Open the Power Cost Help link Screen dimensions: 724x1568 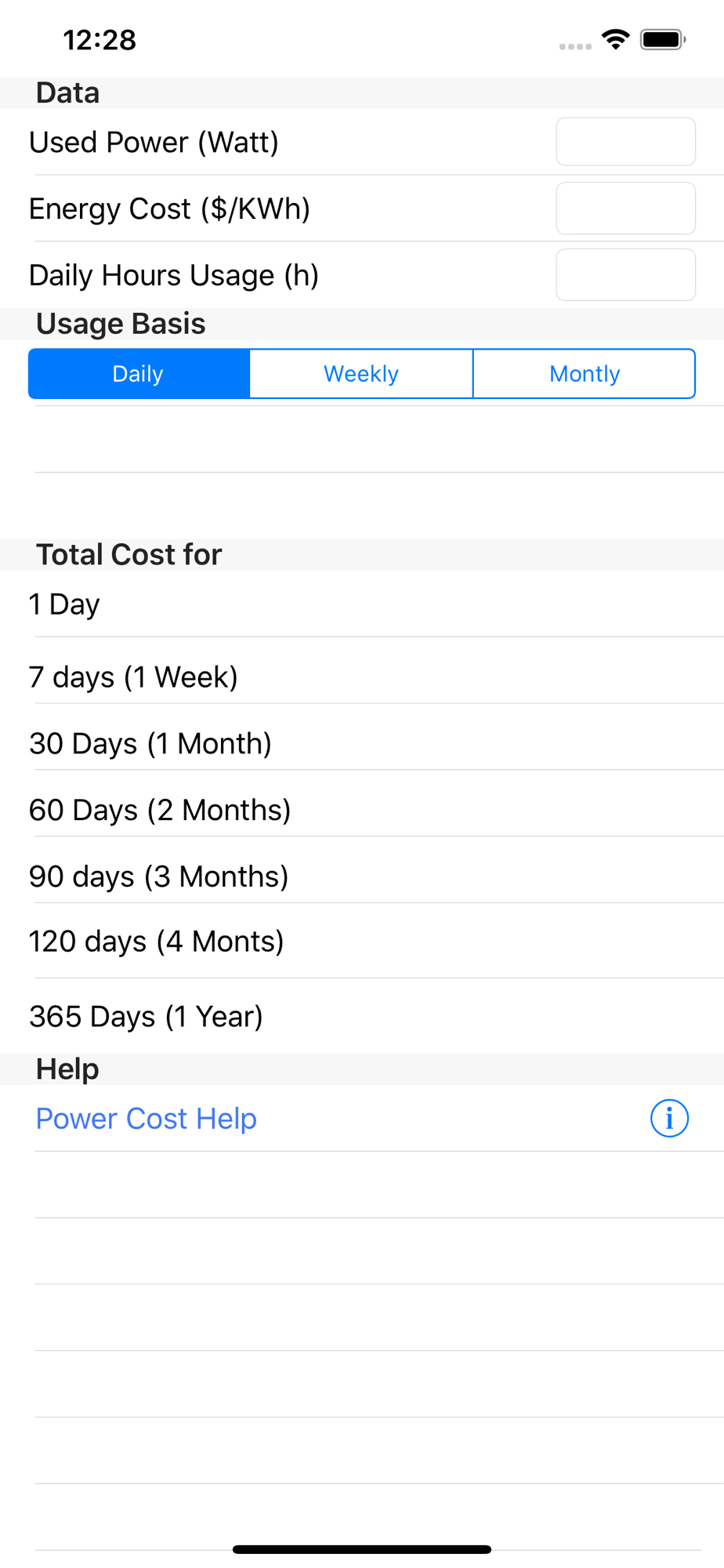tap(147, 1118)
